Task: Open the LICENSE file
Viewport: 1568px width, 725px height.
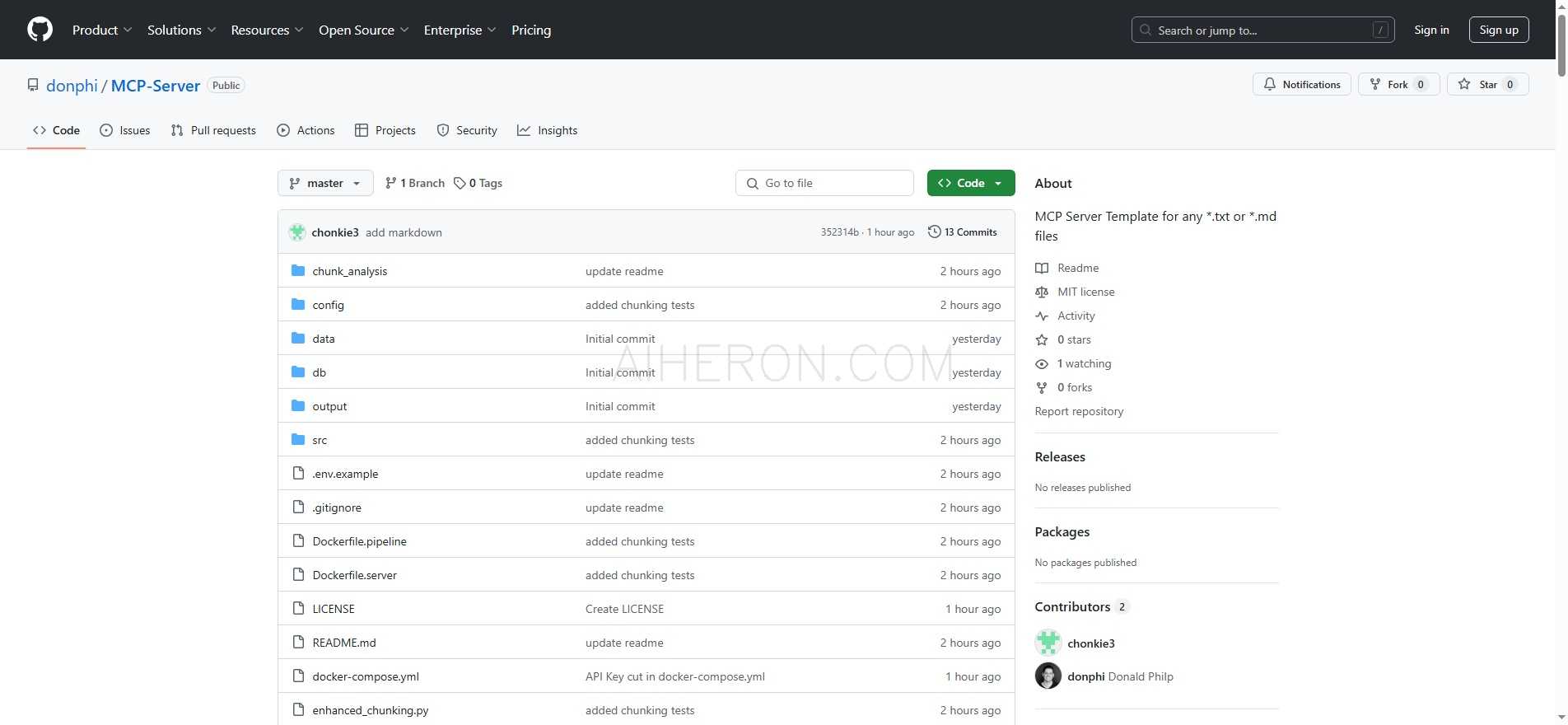Action: [x=334, y=609]
